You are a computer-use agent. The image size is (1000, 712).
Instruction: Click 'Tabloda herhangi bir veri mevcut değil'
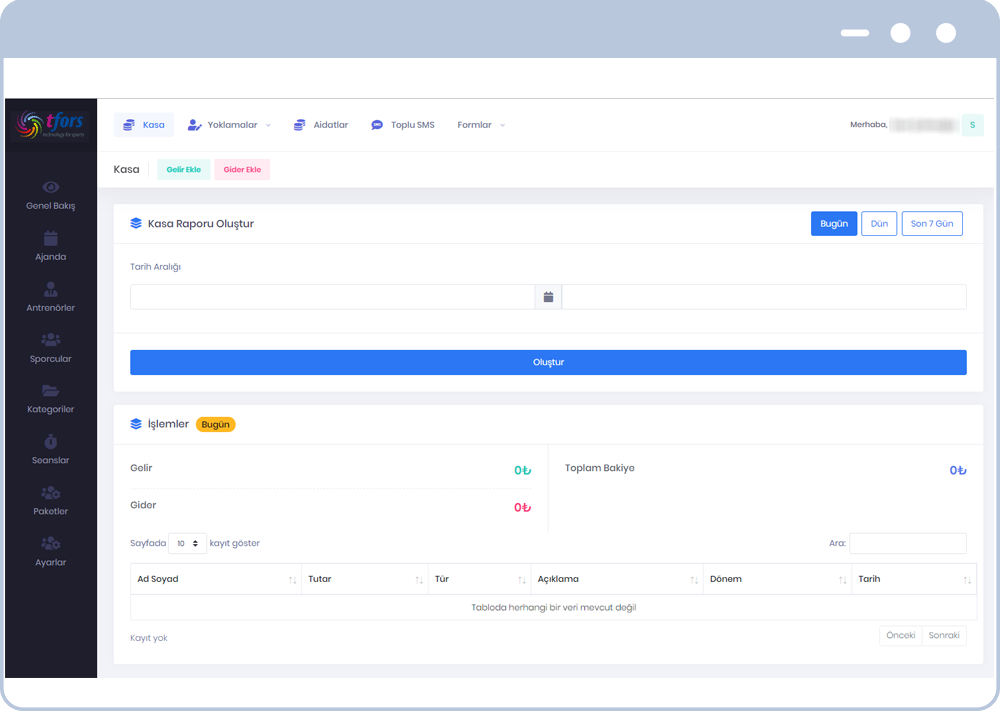point(554,607)
